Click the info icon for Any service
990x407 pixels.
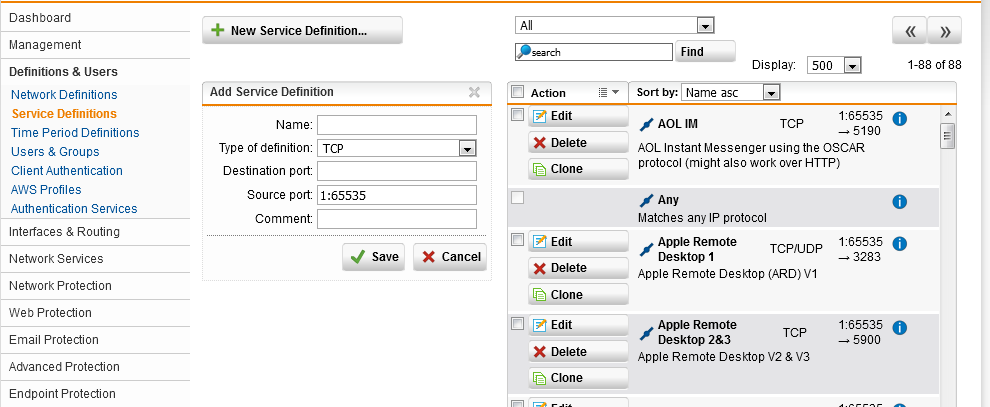pos(898,202)
